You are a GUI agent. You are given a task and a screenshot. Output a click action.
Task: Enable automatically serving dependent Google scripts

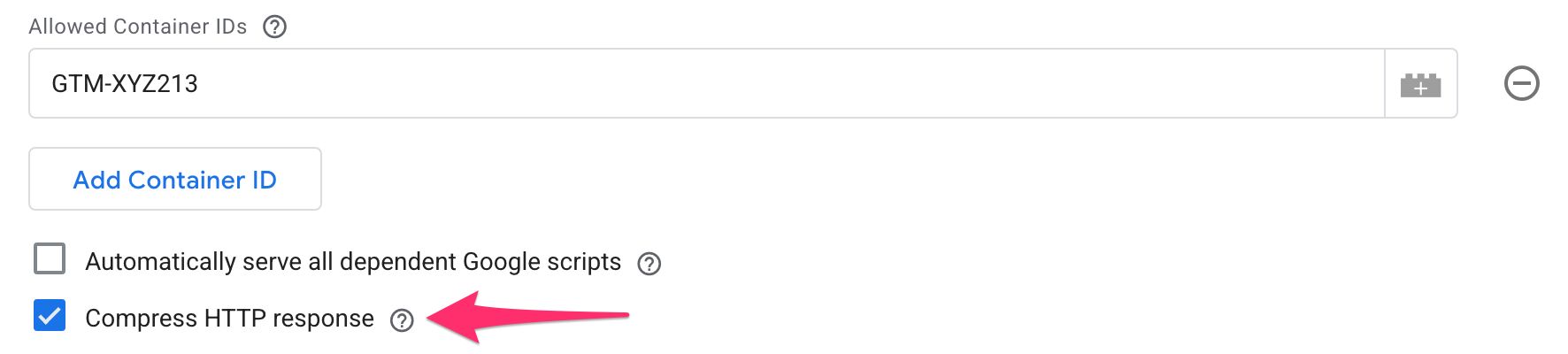click(50, 260)
